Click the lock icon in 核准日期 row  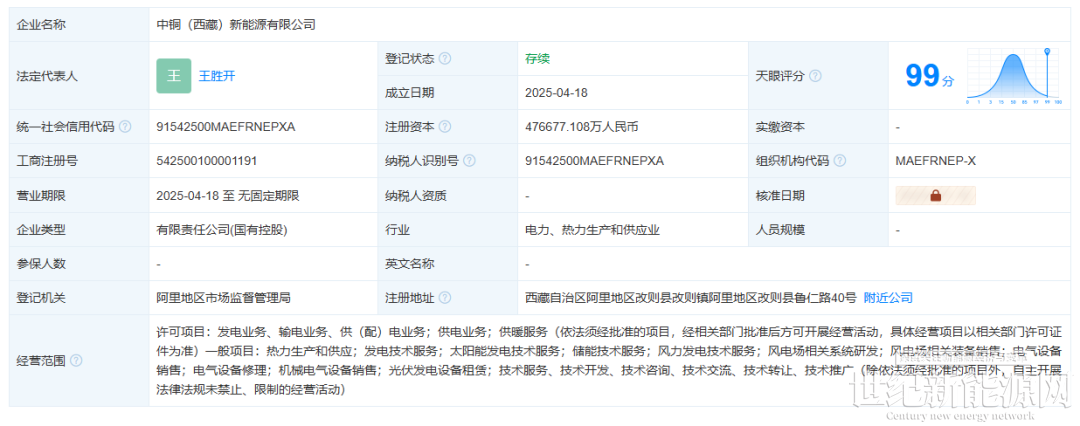tap(935, 196)
